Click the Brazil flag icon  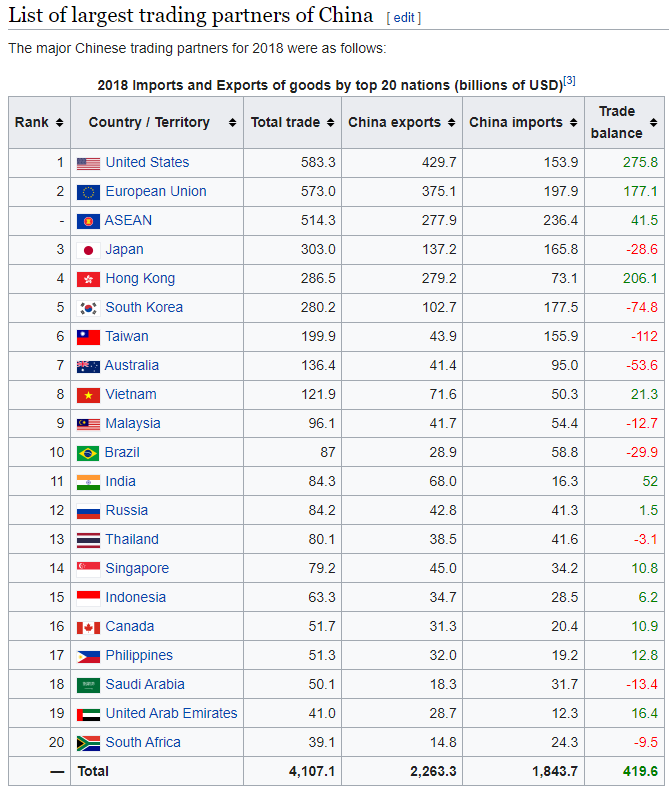coord(88,453)
